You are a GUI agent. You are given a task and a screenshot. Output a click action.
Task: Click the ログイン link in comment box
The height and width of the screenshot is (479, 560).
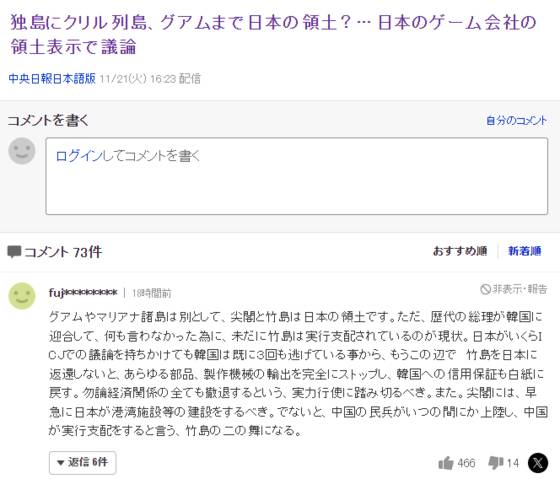[79, 156]
